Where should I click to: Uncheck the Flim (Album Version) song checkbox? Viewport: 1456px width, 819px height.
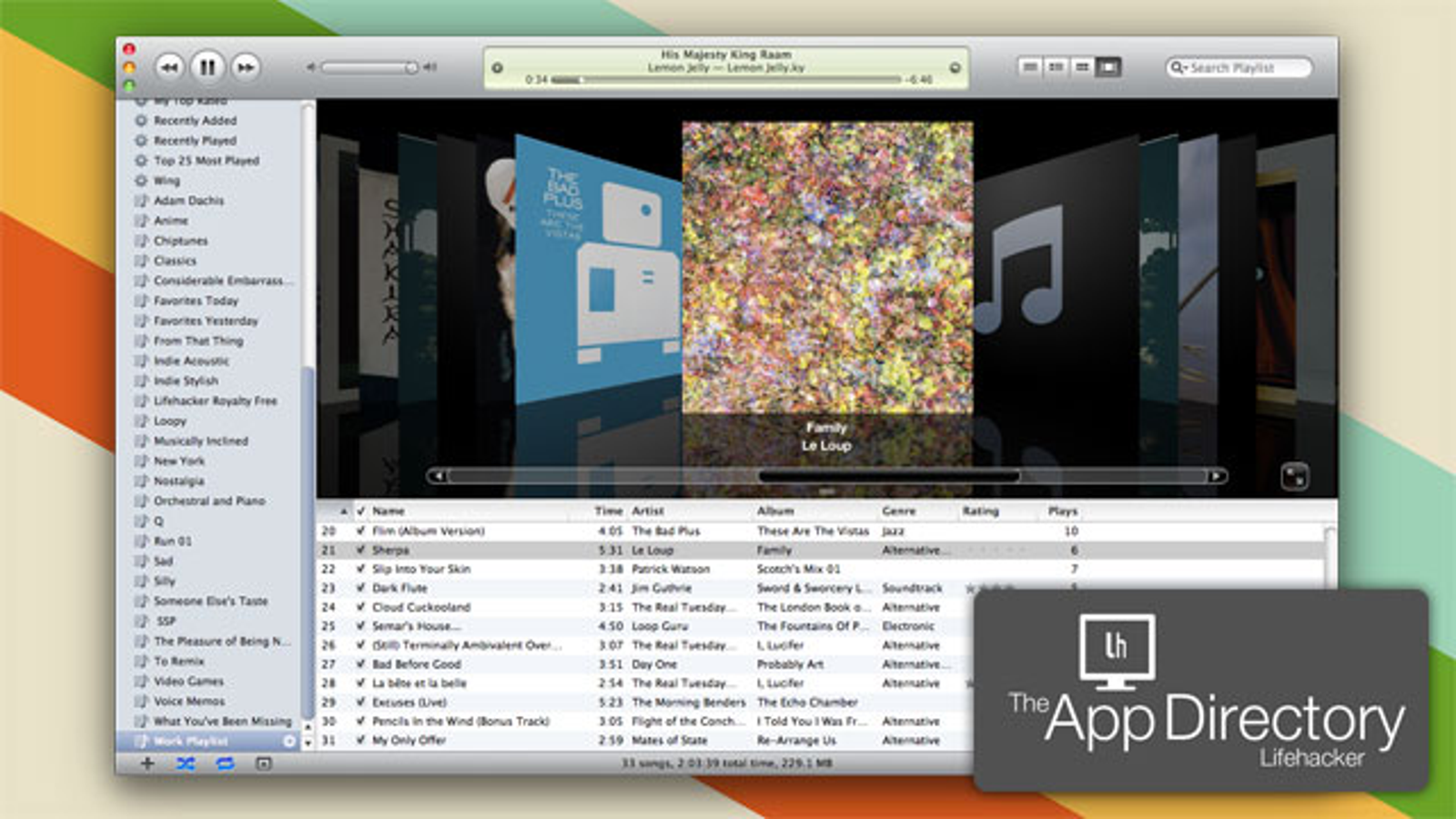click(x=361, y=531)
